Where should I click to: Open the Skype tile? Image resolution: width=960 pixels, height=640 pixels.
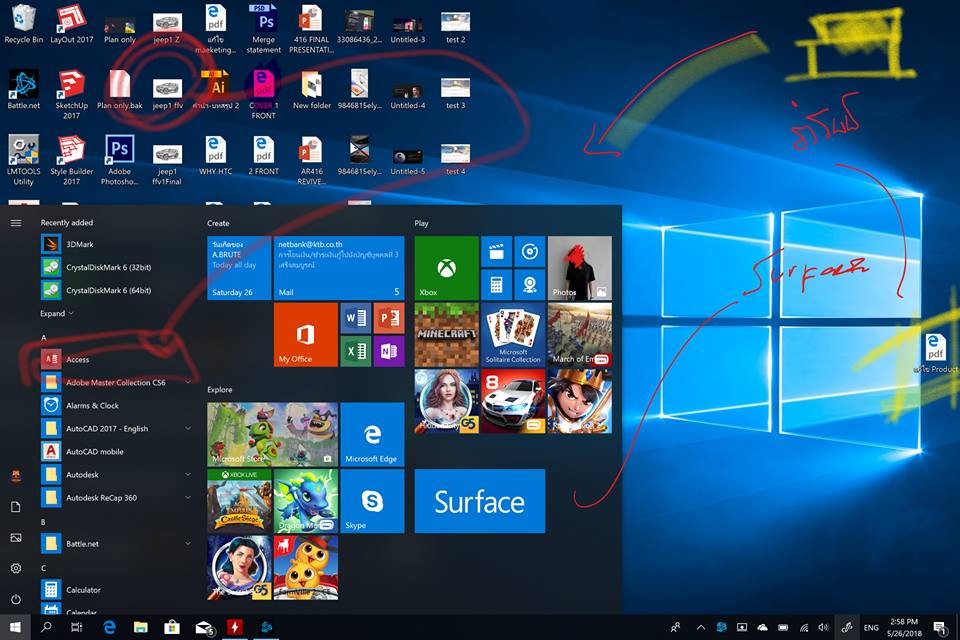pos(372,501)
